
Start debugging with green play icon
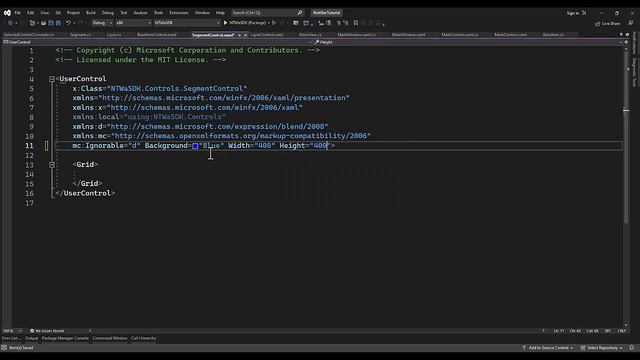(x=225, y=23)
